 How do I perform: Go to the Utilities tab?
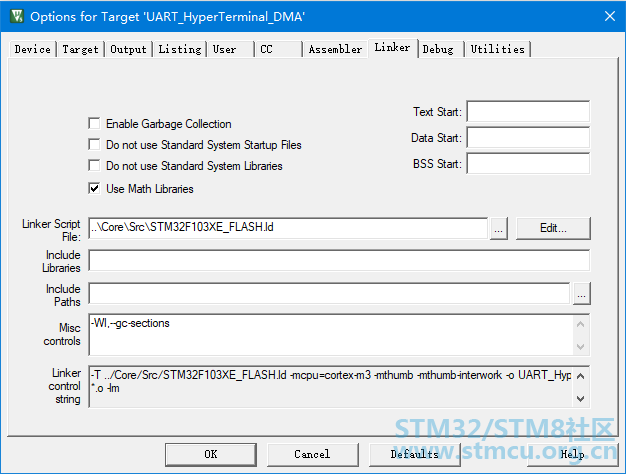497,49
